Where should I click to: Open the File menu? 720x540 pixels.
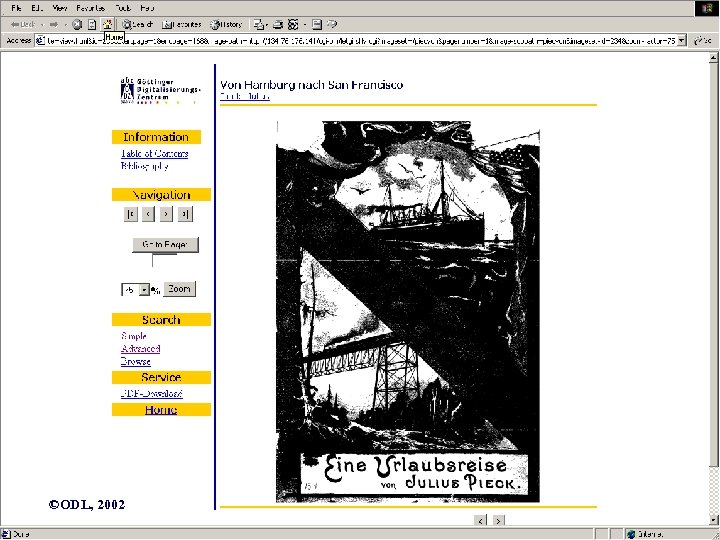[x=16, y=8]
